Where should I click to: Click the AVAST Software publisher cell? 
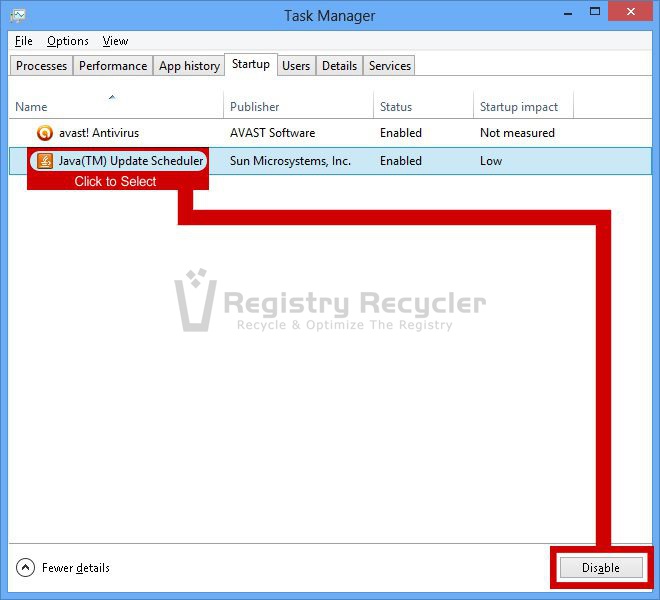(x=272, y=133)
